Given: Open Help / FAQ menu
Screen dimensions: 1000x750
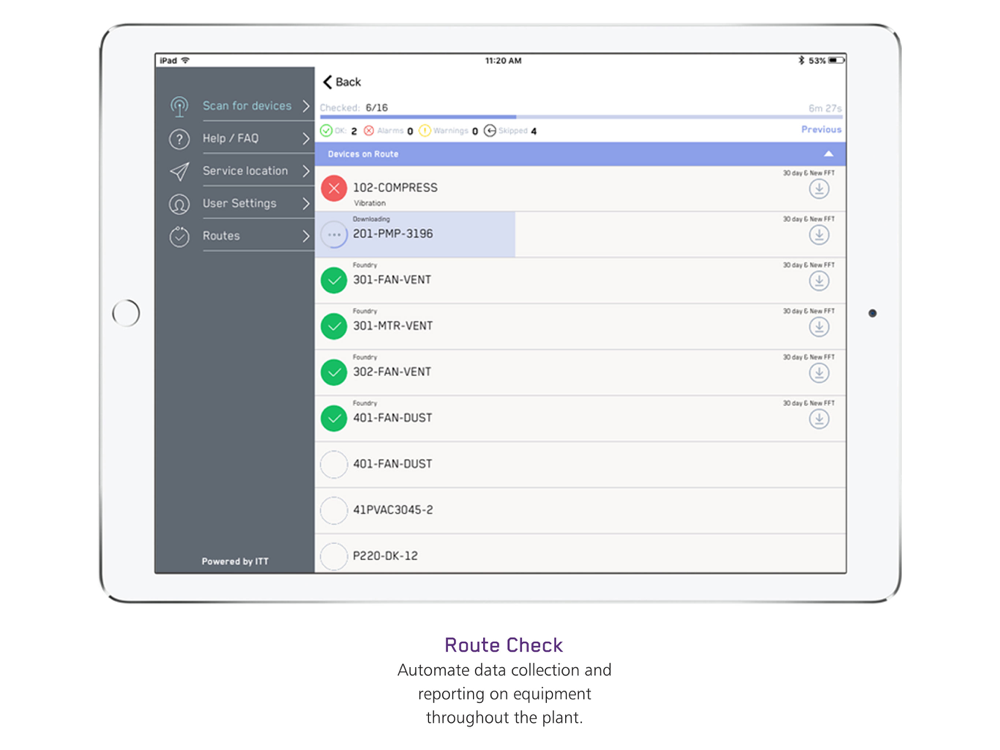Looking at the screenshot, I should point(230,138).
